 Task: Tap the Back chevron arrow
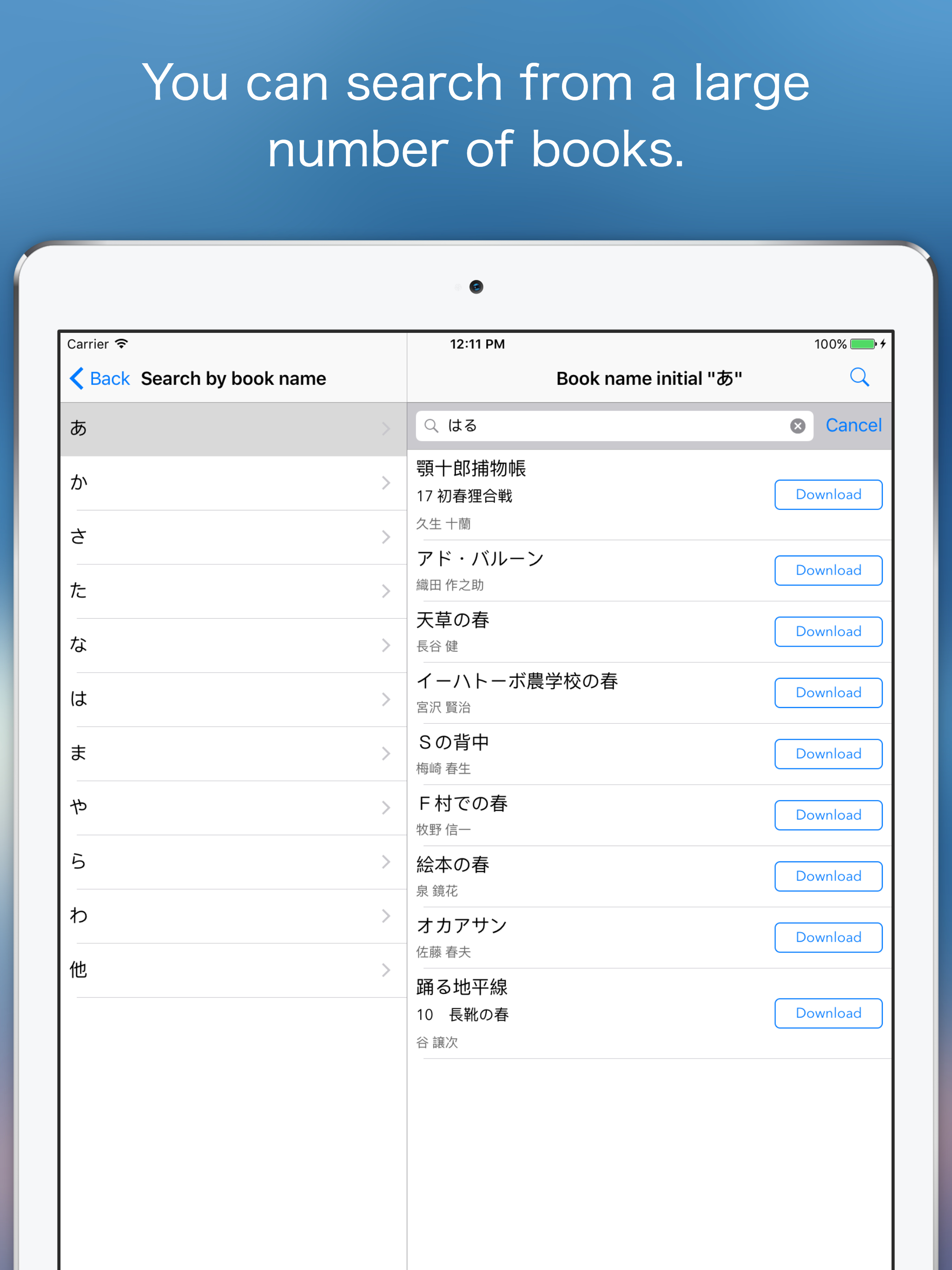pos(77,378)
